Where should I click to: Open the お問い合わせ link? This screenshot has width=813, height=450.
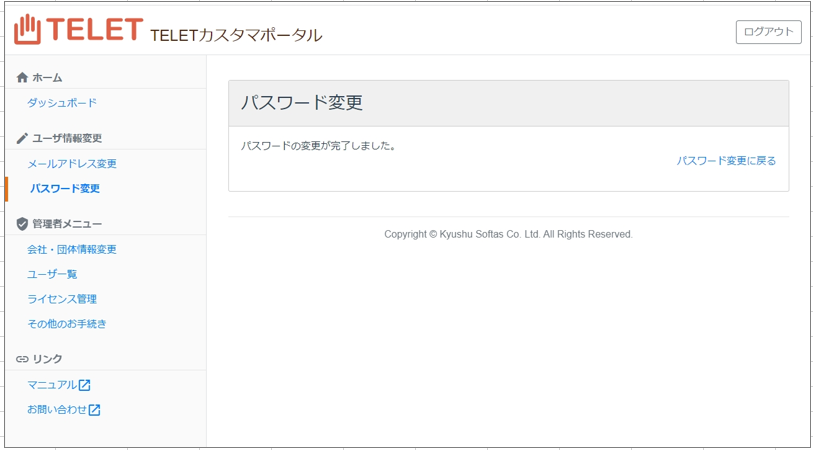click(57, 410)
